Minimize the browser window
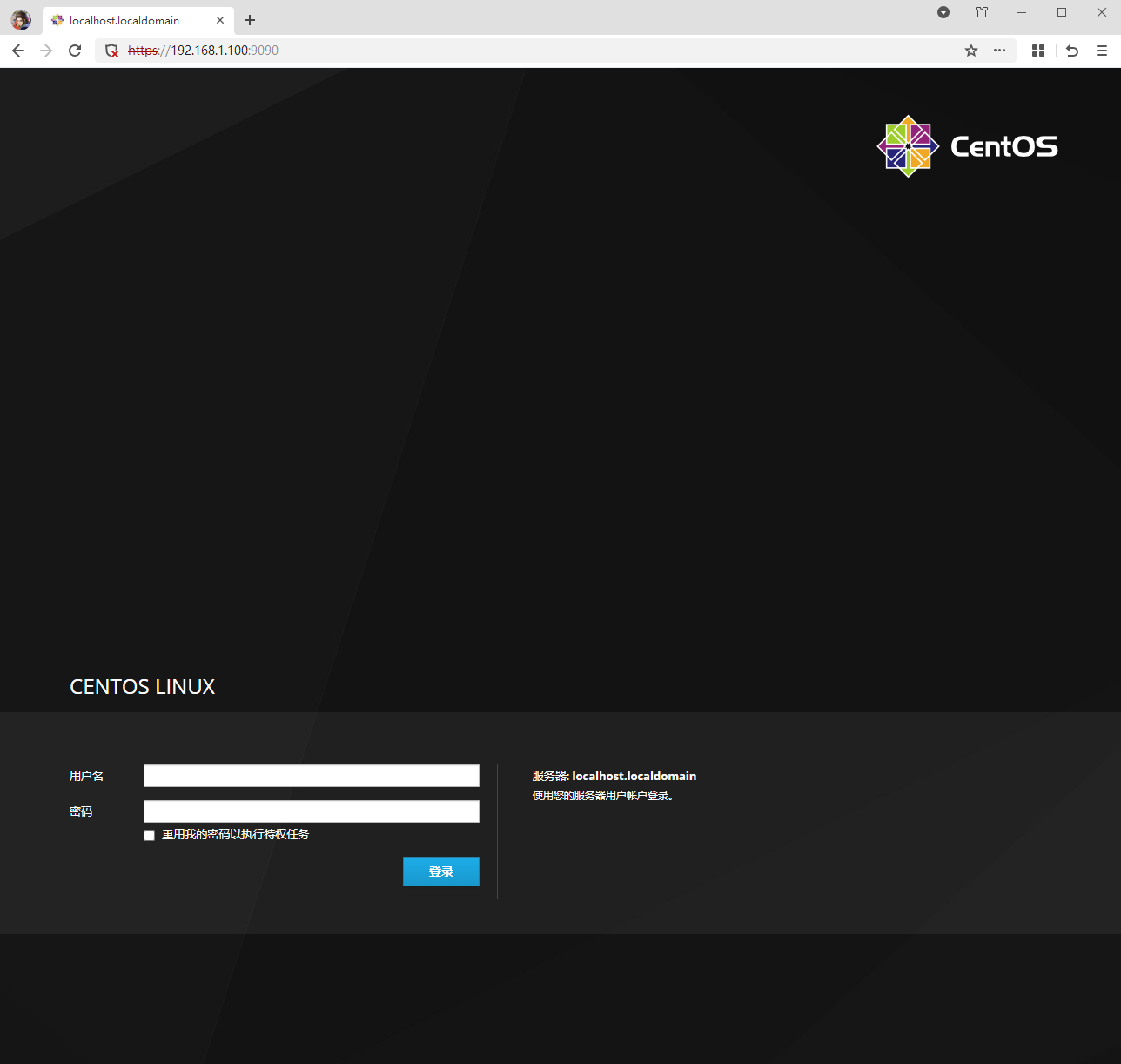The image size is (1121, 1064). coord(1022,12)
